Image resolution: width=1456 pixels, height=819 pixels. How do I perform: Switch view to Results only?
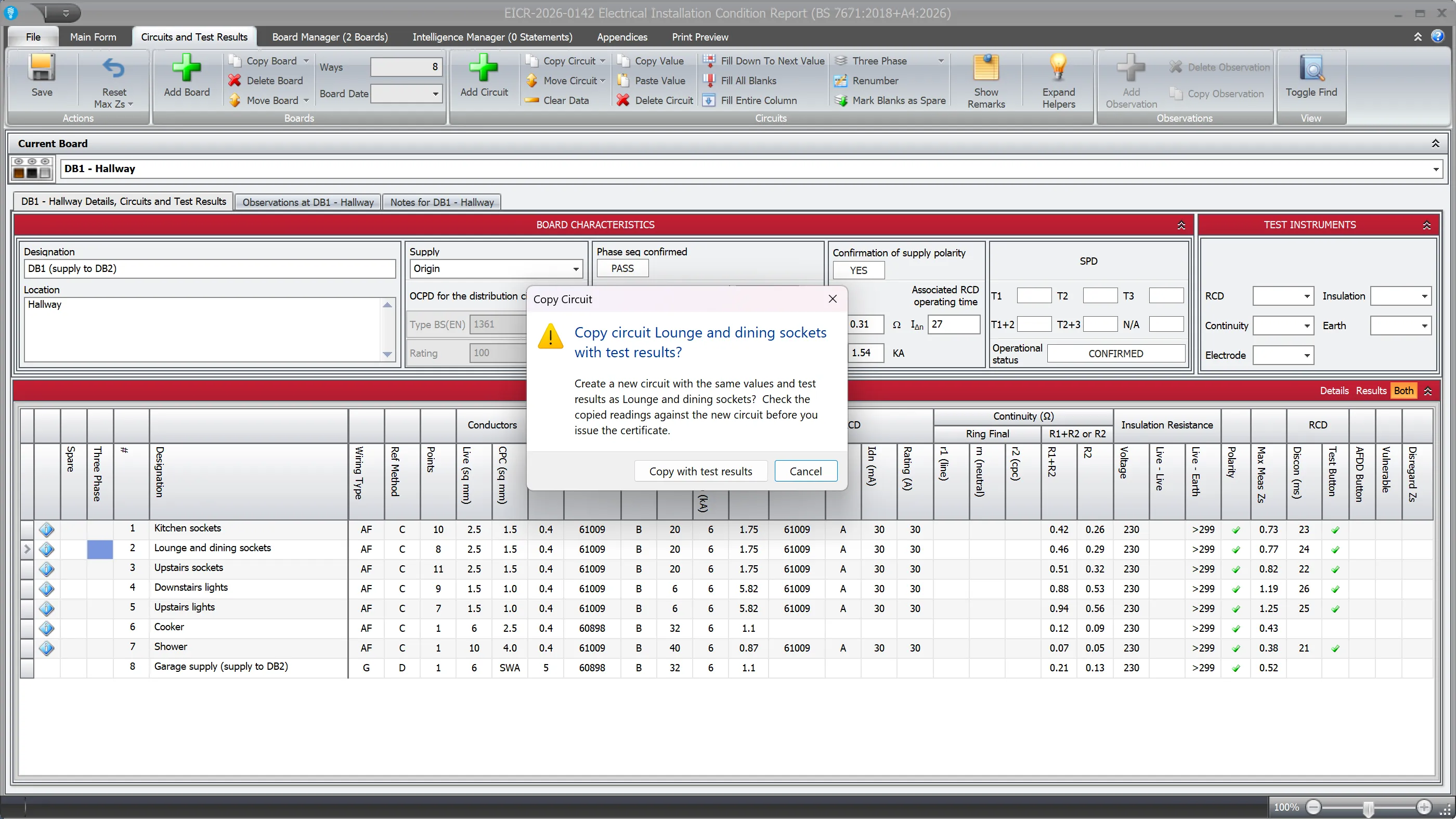click(1371, 391)
